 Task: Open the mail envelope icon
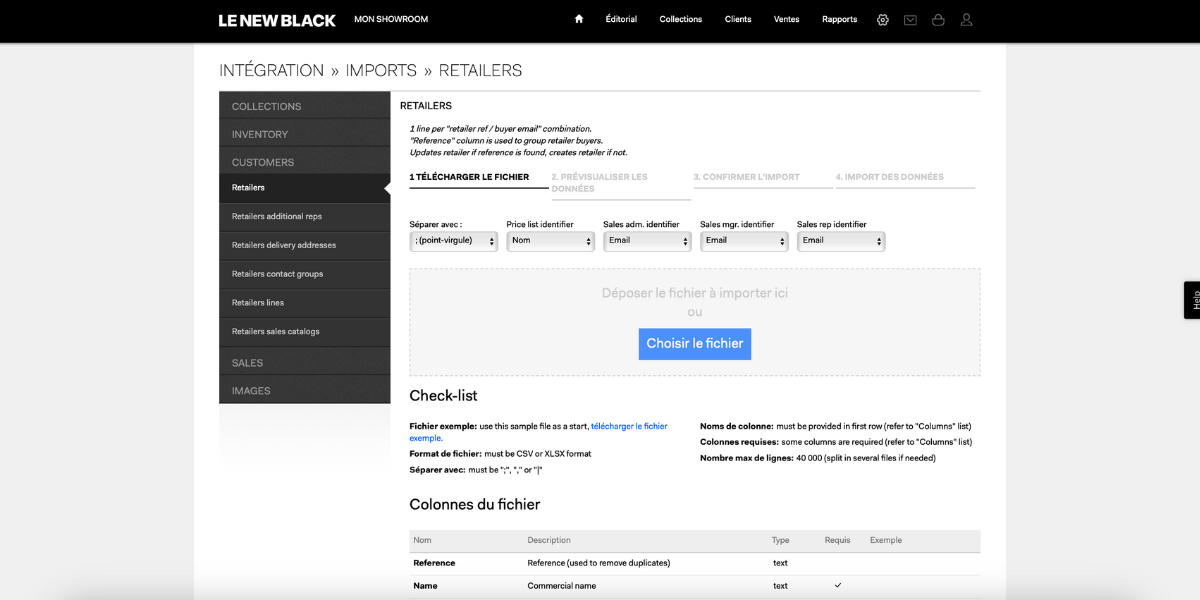pos(910,19)
